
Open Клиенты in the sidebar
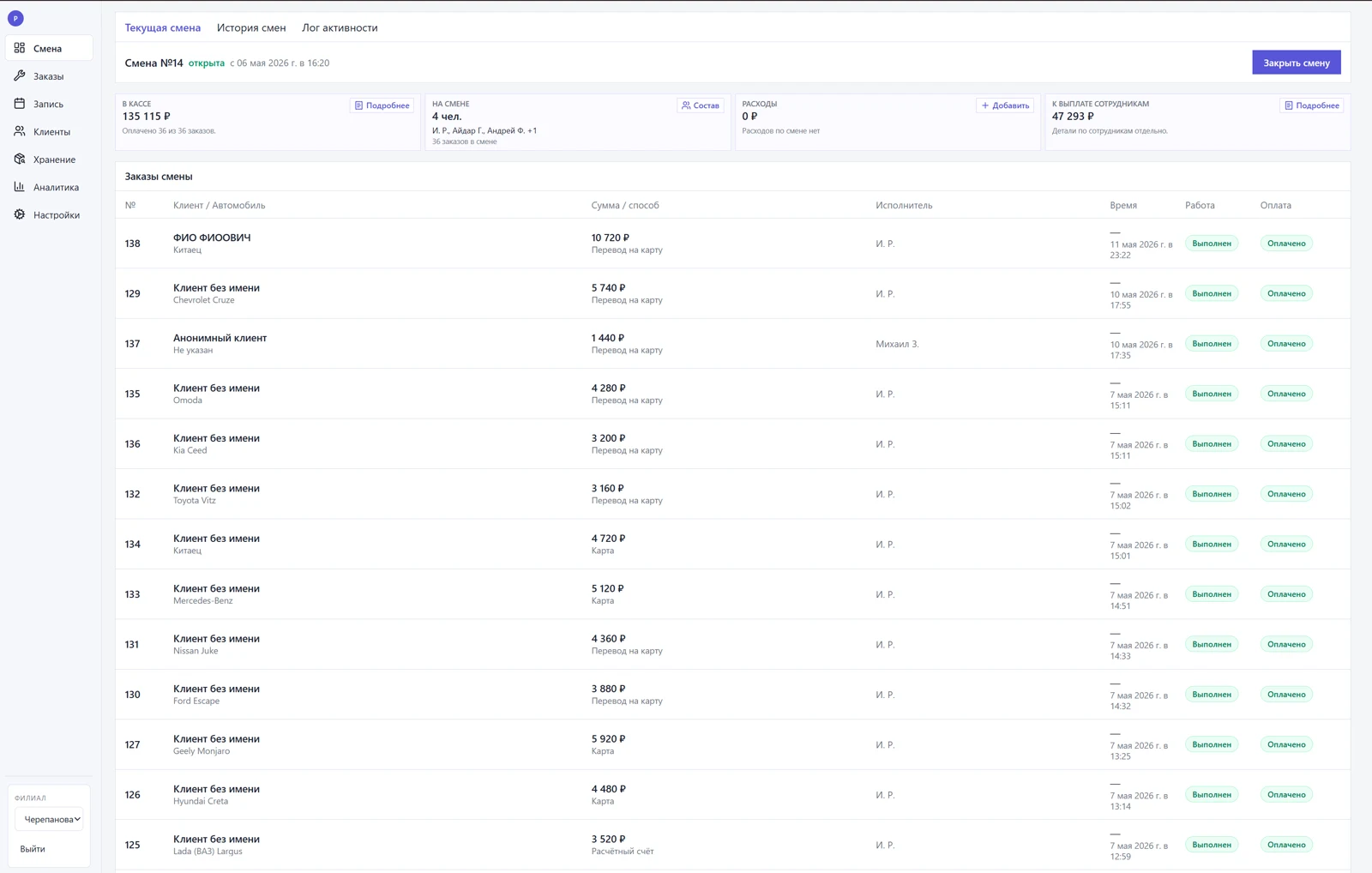(49, 131)
